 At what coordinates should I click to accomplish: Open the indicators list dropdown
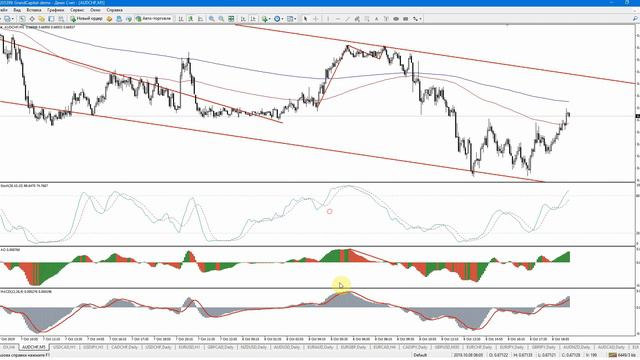click(x=266, y=19)
